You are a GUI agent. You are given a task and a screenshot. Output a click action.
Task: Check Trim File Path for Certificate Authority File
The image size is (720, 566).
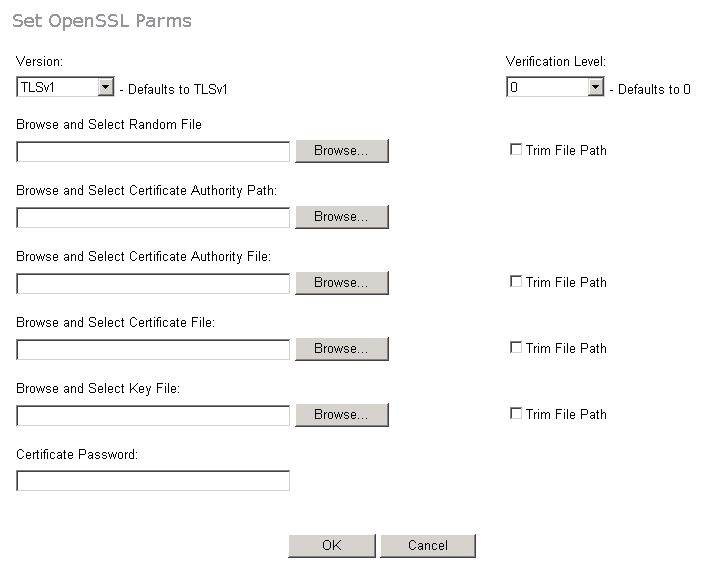pyautogui.click(x=516, y=282)
